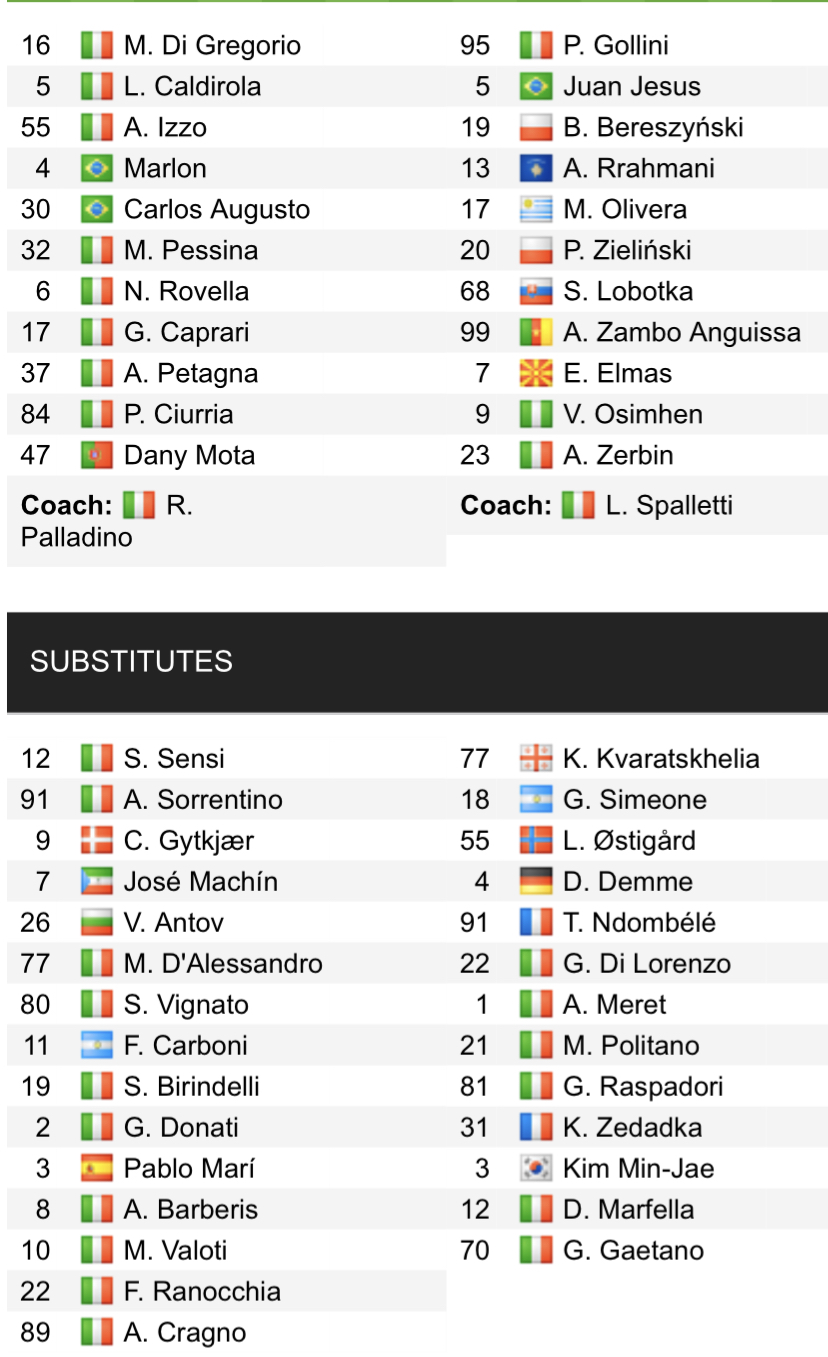The image size is (828, 1357).
Task: Tap the Italy flag beside coach L. Spalletti
Action: (x=578, y=506)
